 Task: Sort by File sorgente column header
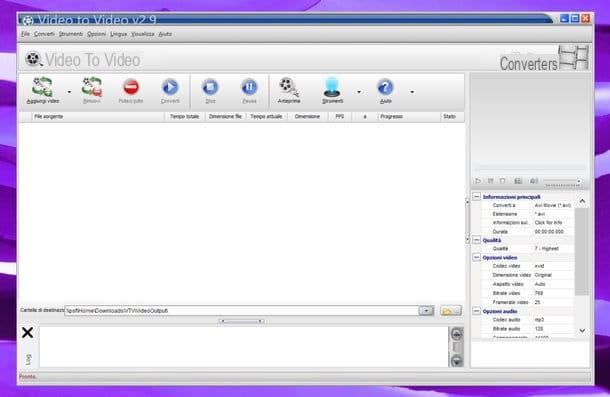pos(98,116)
